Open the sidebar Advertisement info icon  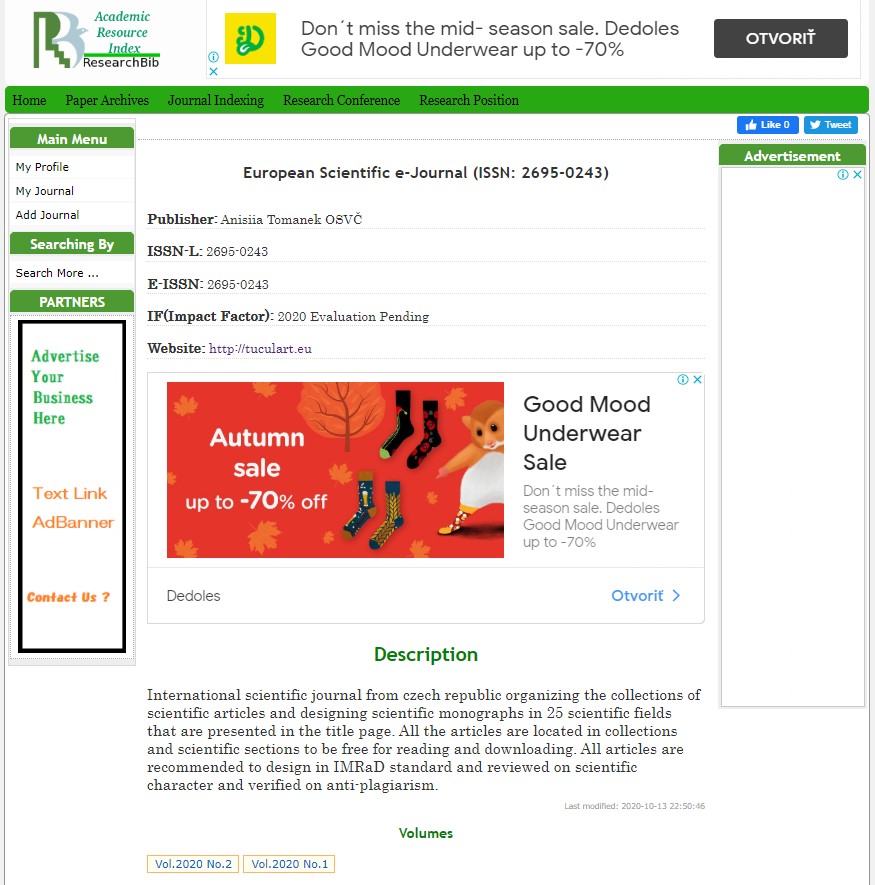point(843,174)
